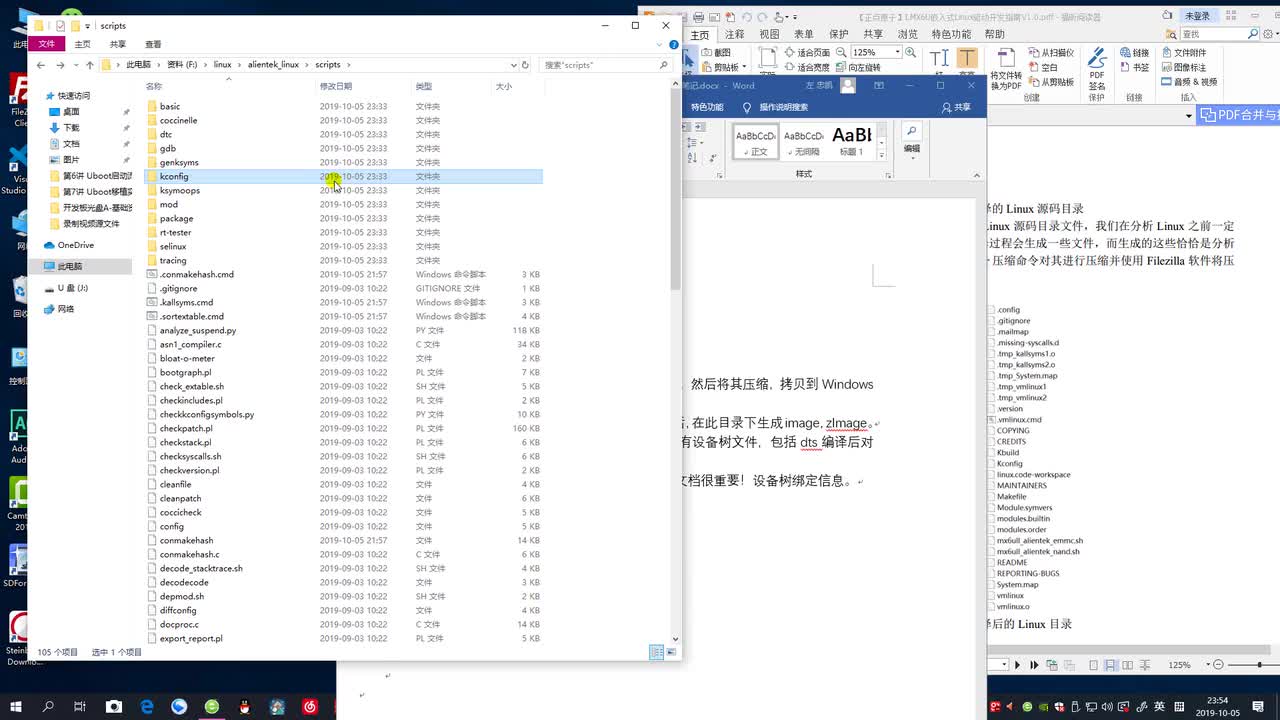
Task: Click alientek_linux in address breadcrumb
Action: [274, 65]
